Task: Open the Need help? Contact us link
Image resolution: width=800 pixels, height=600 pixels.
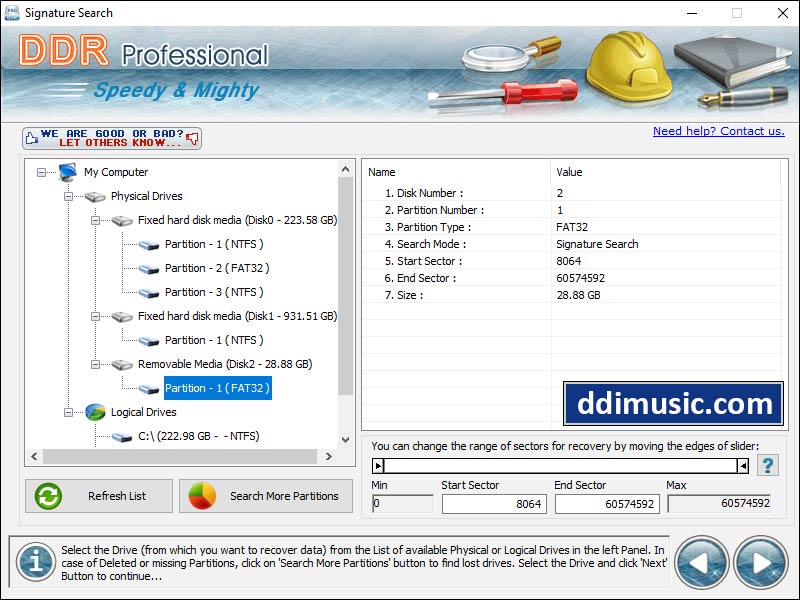Action: point(719,131)
